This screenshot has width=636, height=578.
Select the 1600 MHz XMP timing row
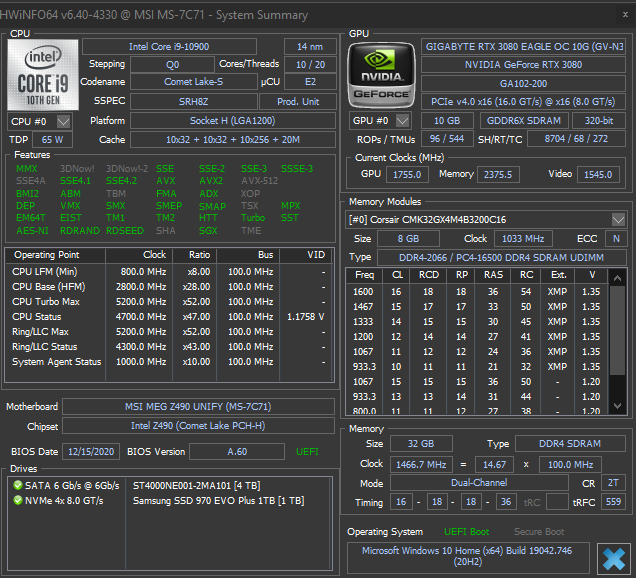coord(477,292)
